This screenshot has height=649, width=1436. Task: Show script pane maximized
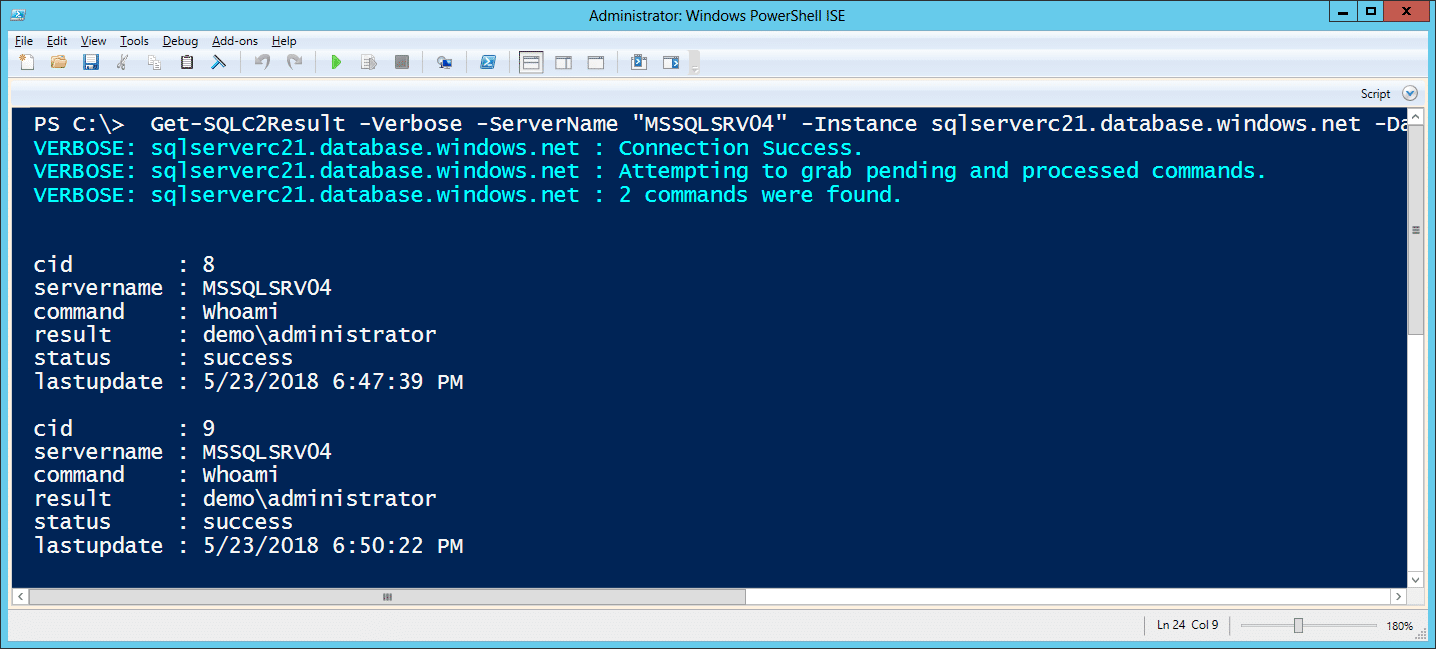(x=596, y=63)
